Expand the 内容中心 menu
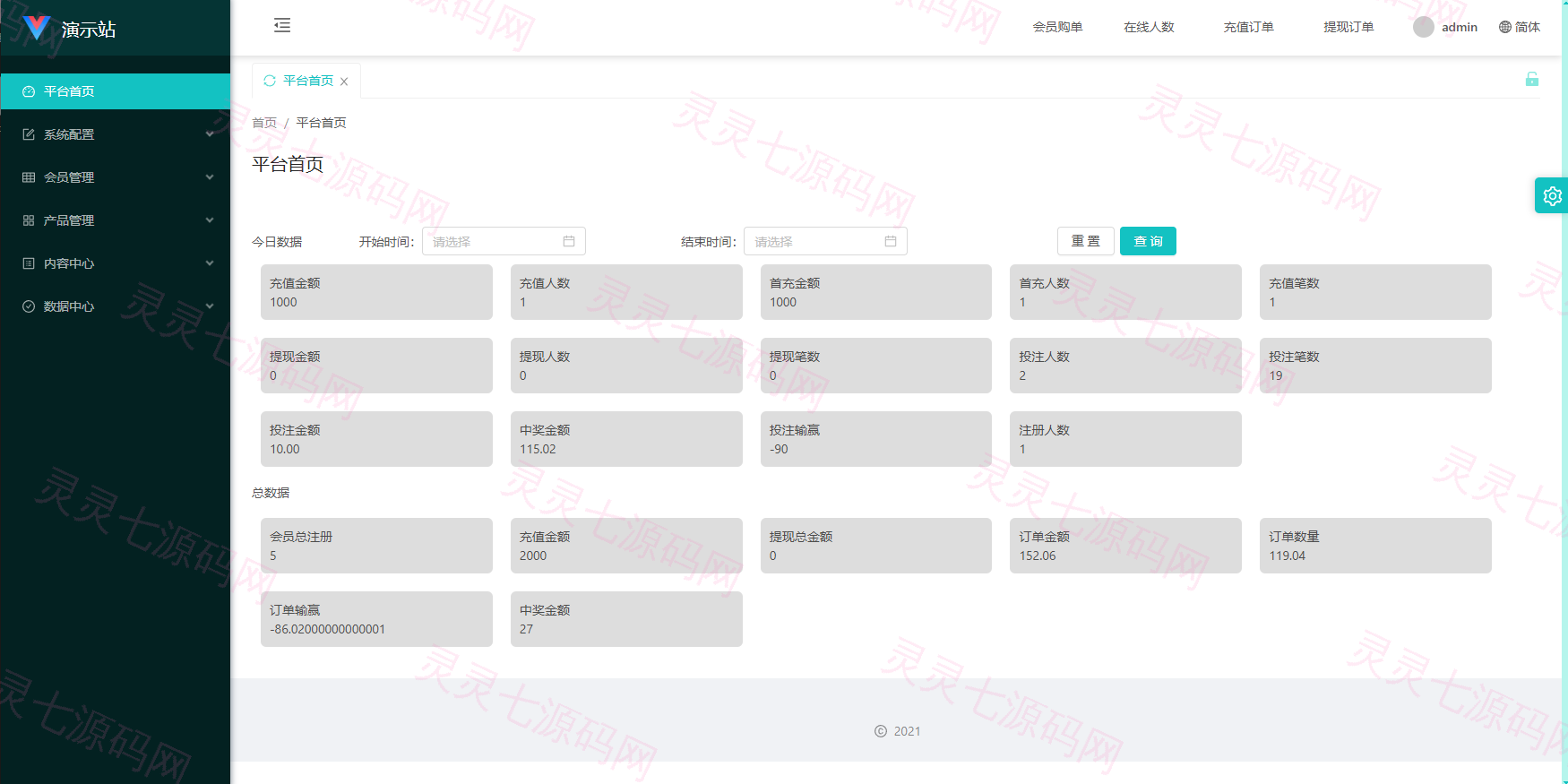 point(116,263)
